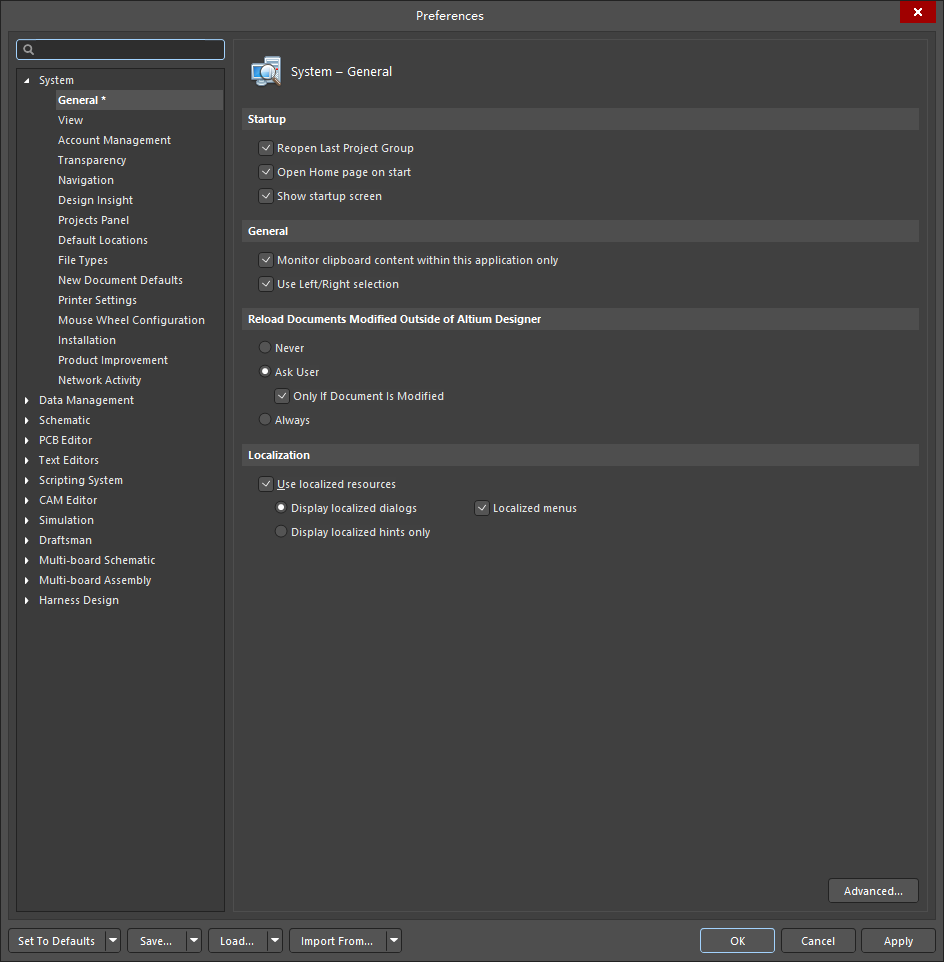Open Printer Settings page

[97, 300]
